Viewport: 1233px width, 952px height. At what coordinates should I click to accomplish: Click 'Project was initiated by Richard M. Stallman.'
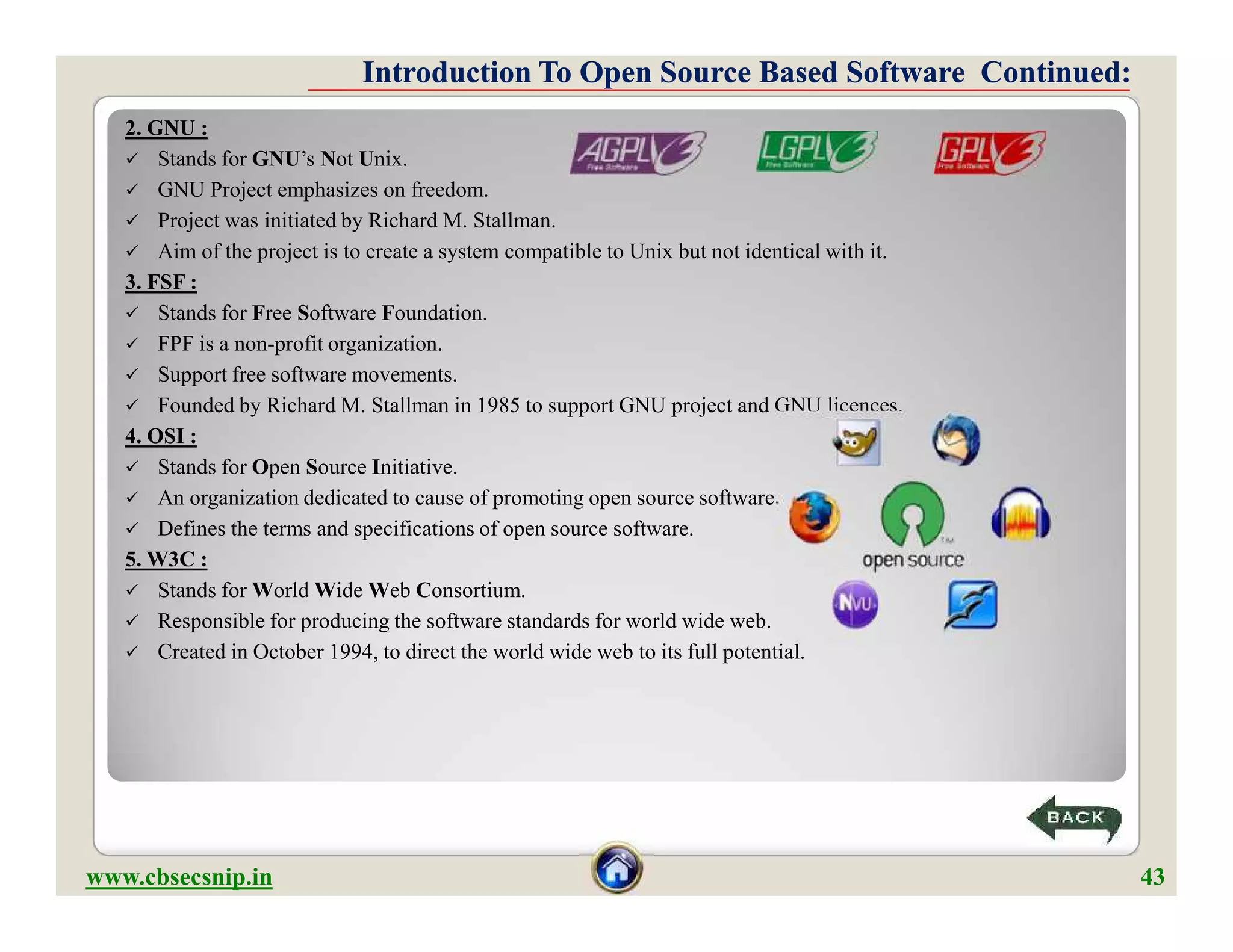pos(356,221)
